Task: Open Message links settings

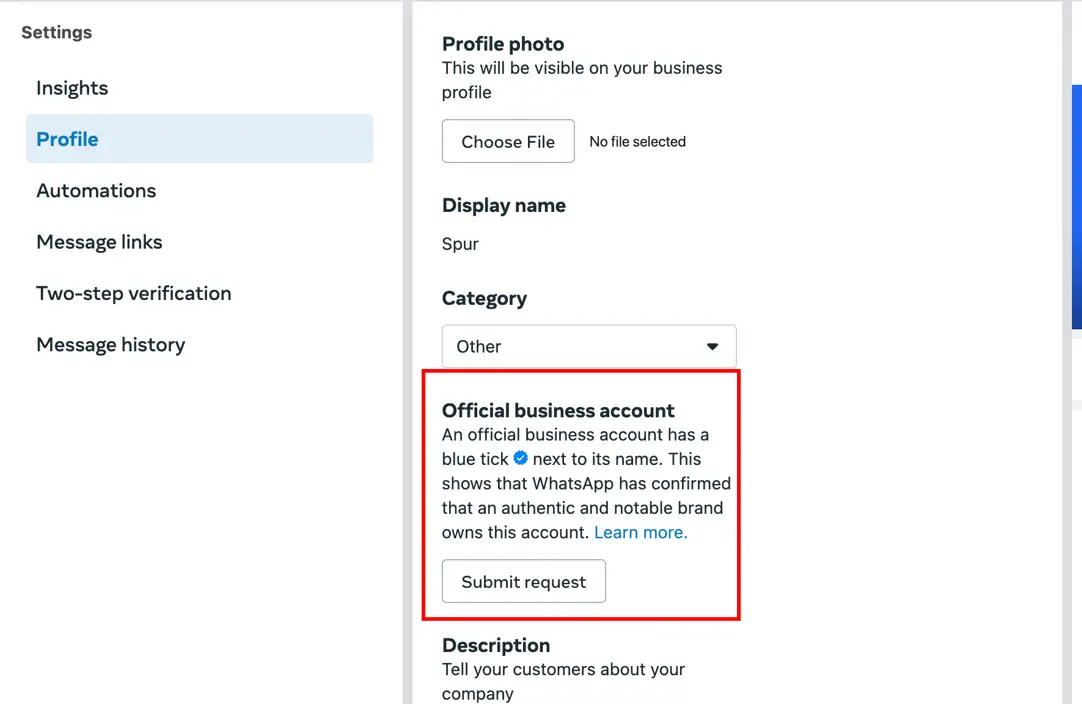Action: 99,242
